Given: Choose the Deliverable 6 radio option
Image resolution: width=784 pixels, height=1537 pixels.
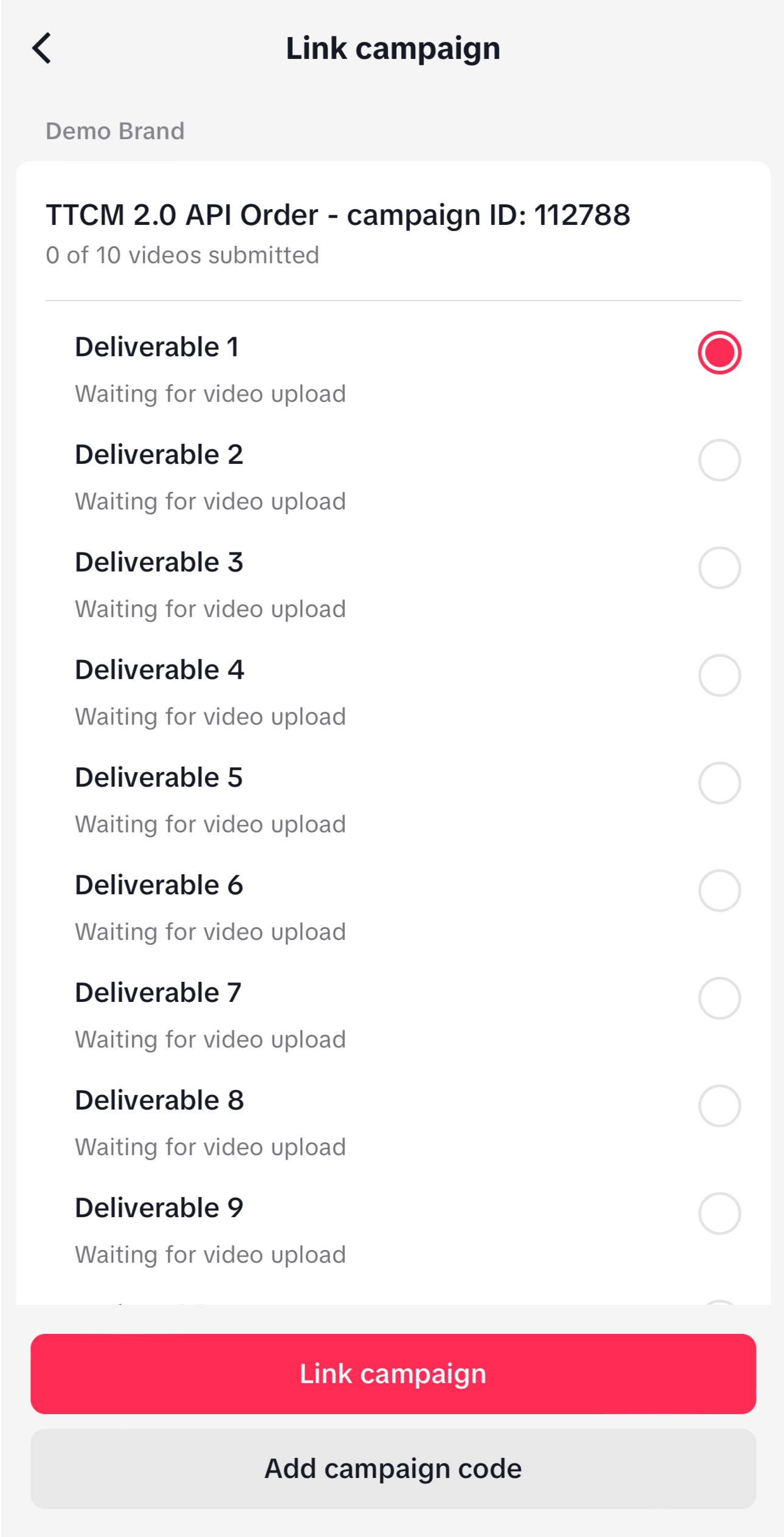Looking at the screenshot, I should (x=719, y=891).
